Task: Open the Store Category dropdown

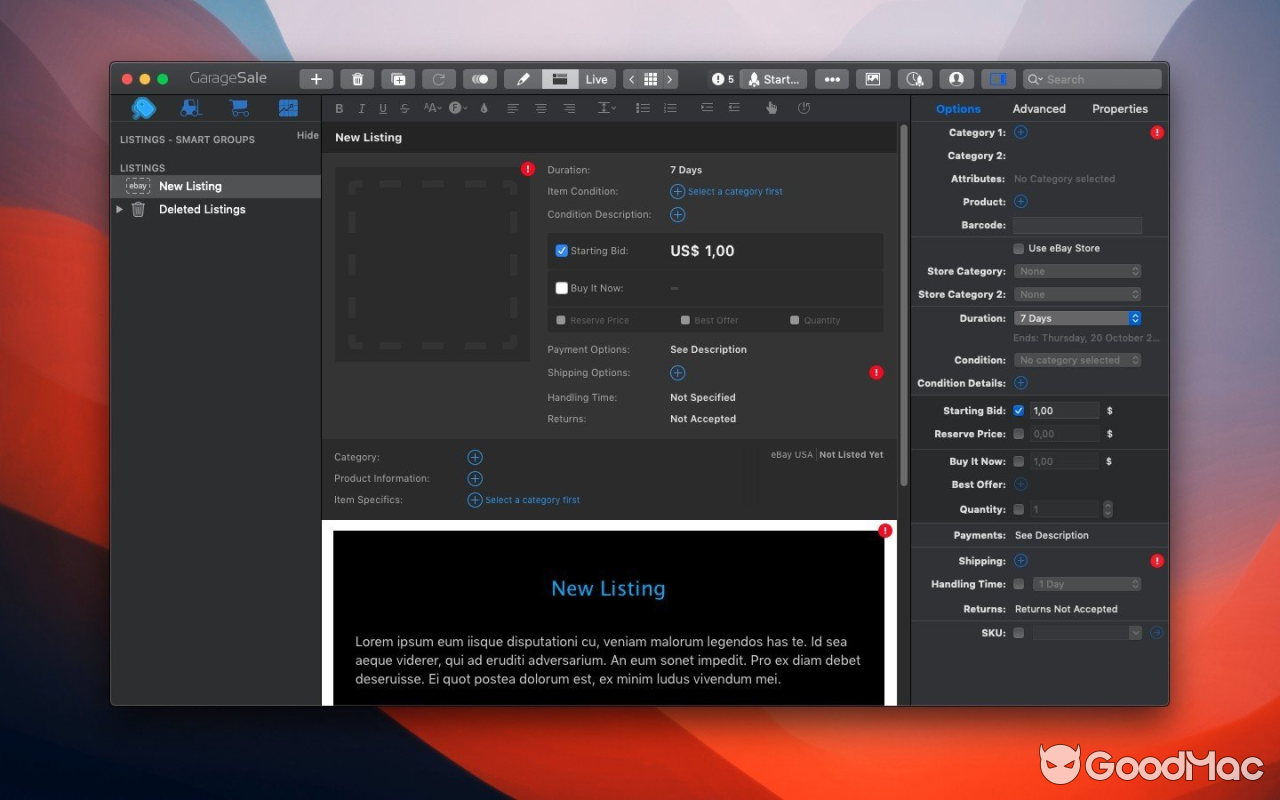Action: (1077, 270)
